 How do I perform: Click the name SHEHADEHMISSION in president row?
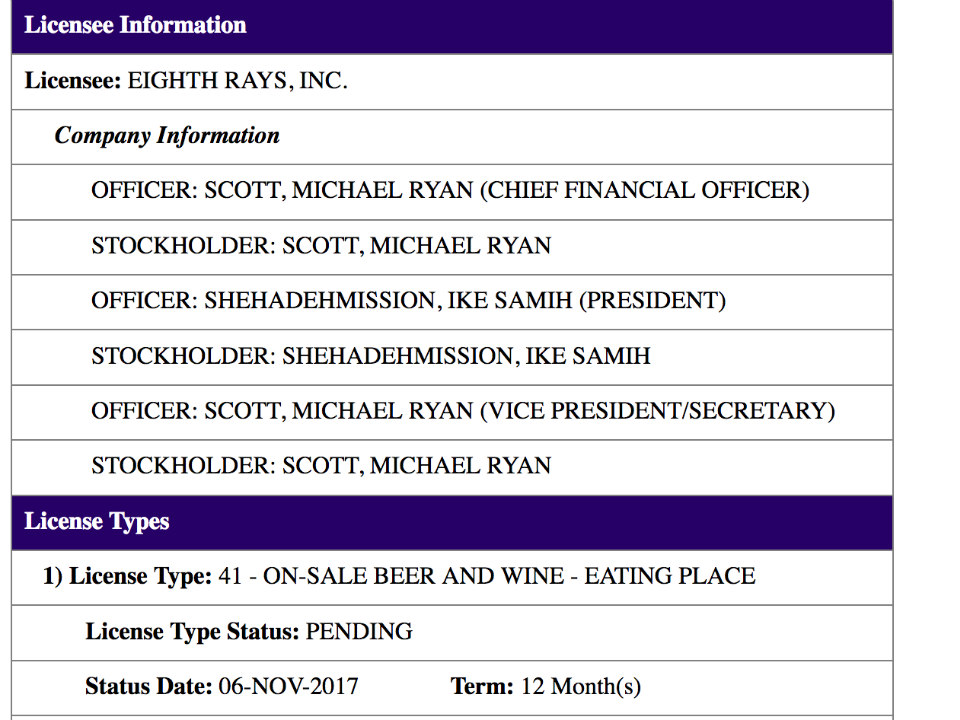(x=319, y=301)
